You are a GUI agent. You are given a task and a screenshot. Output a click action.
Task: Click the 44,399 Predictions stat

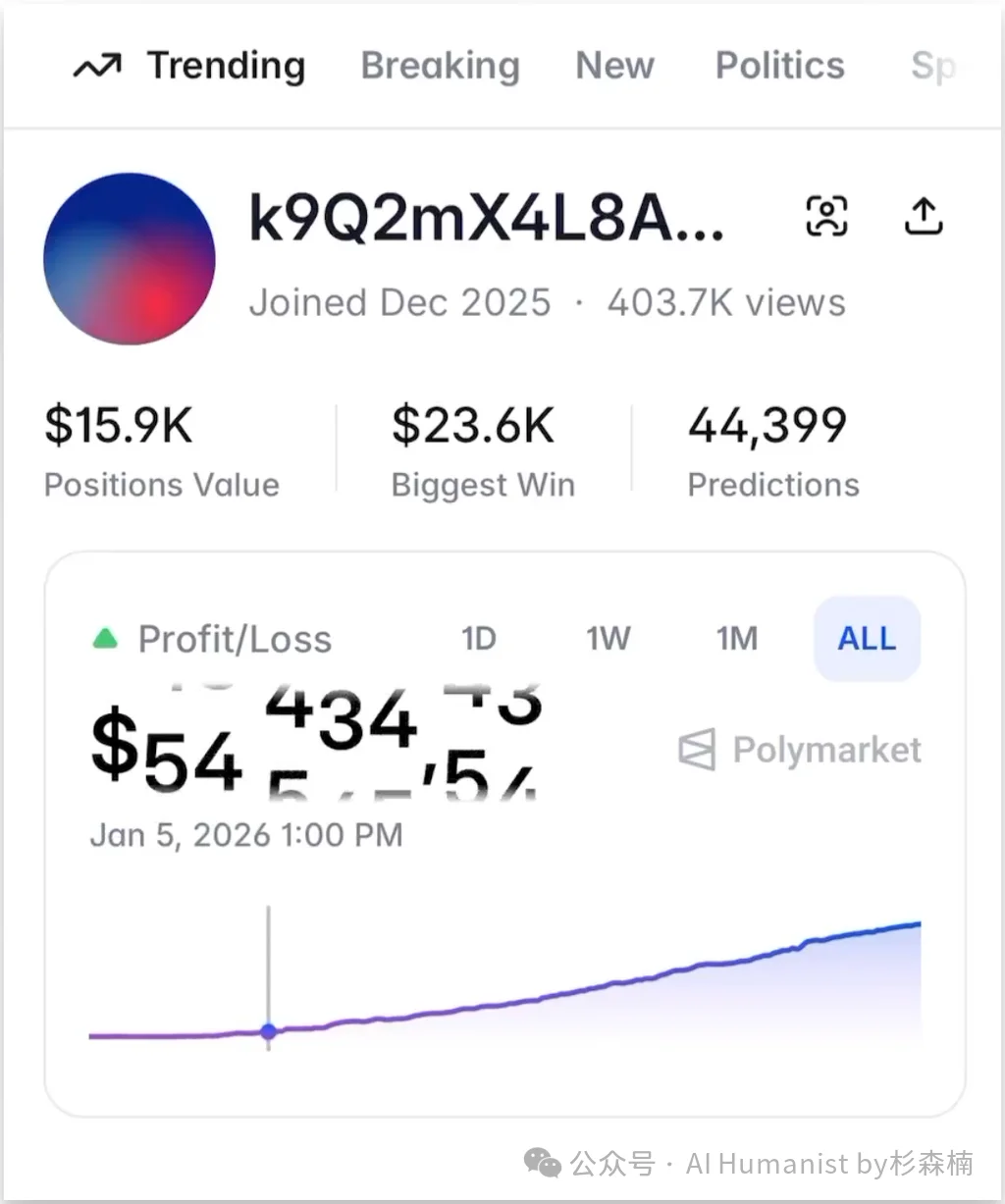click(x=772, y=451)
